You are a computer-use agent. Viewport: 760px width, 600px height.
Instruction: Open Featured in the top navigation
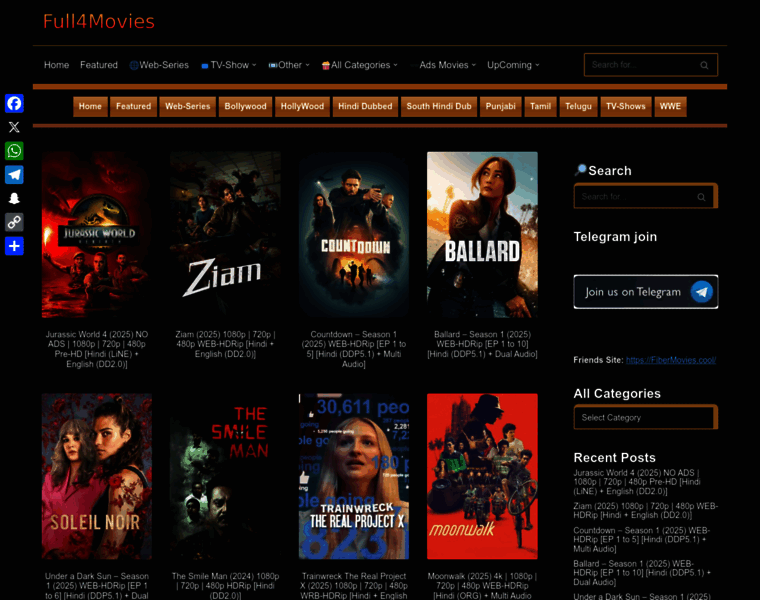(99, 65)
